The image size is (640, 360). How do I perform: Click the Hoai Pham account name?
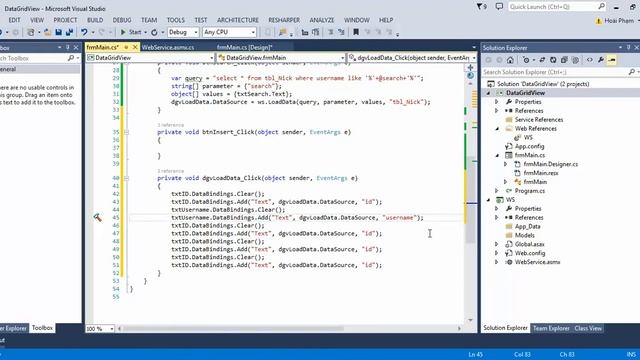click(619, 20)
